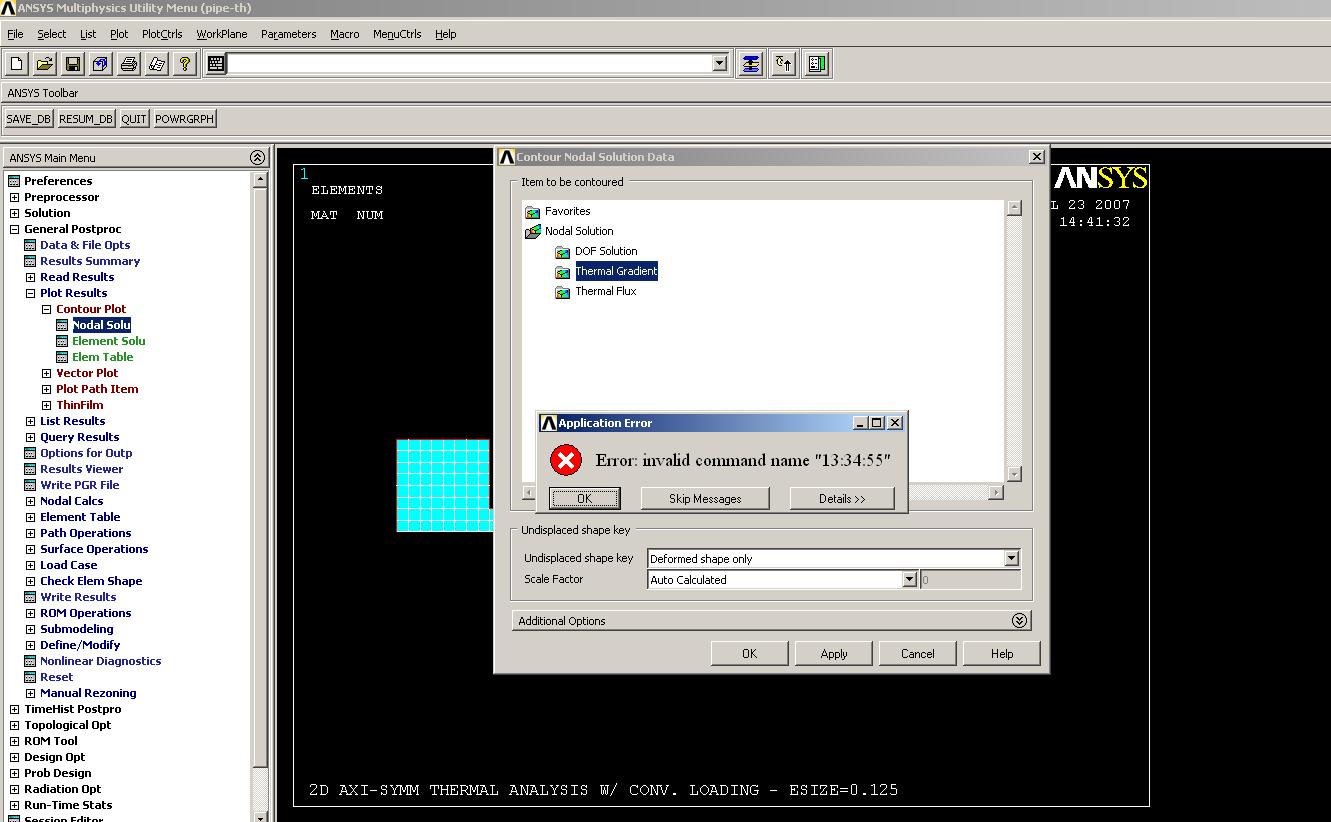
Task: Click the Preferences dialog icon in Main Menu
Action: click(x=14, y=181)
